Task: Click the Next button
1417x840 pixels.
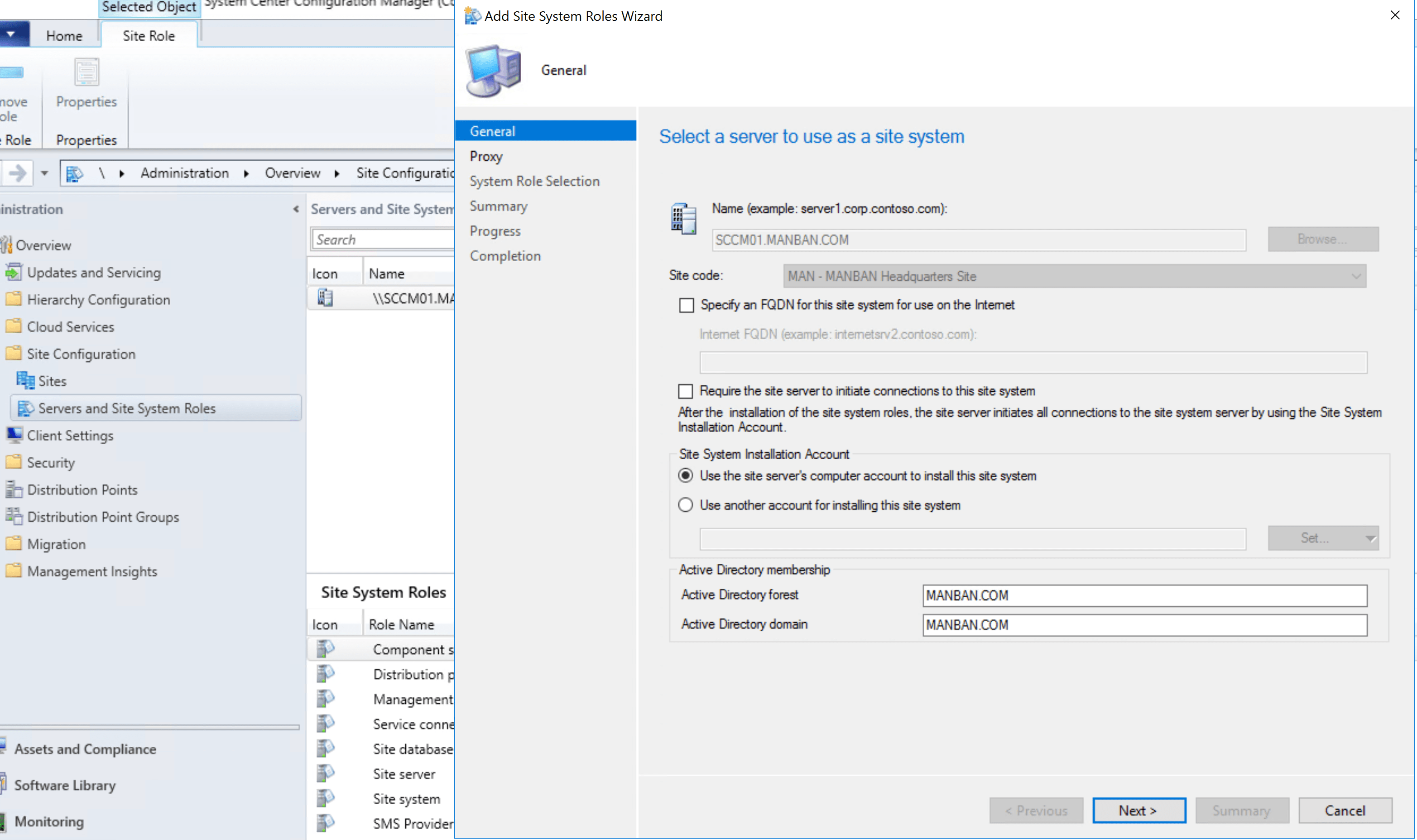Action: point(1138,810)
